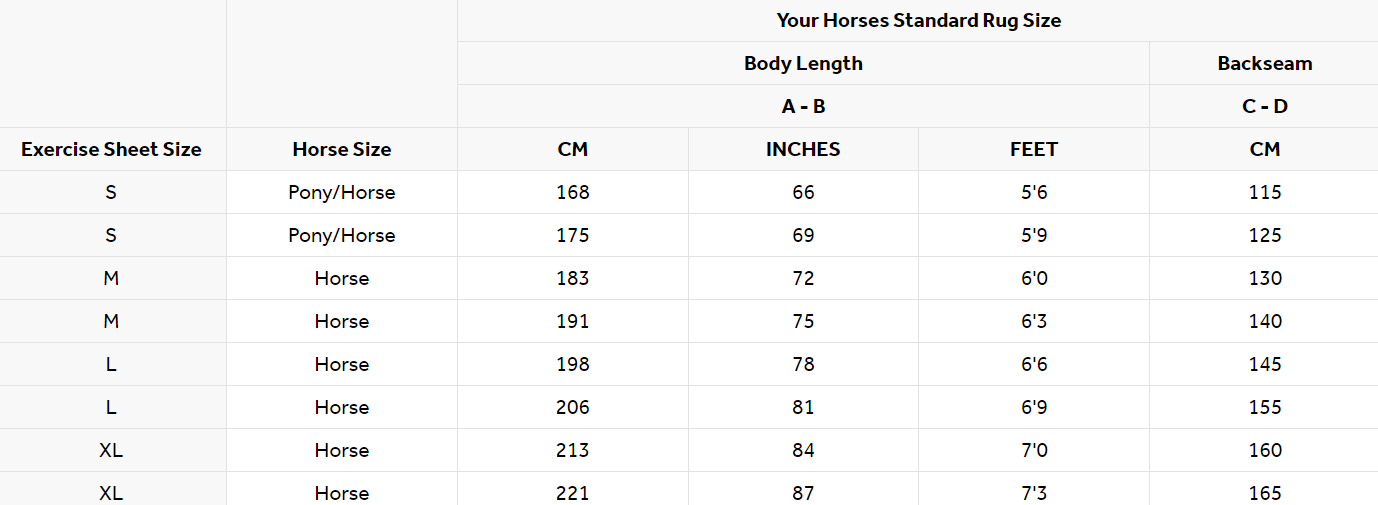Click the 168 body length cell
The width and height of the screenshot is (1378, 505).
573,192
